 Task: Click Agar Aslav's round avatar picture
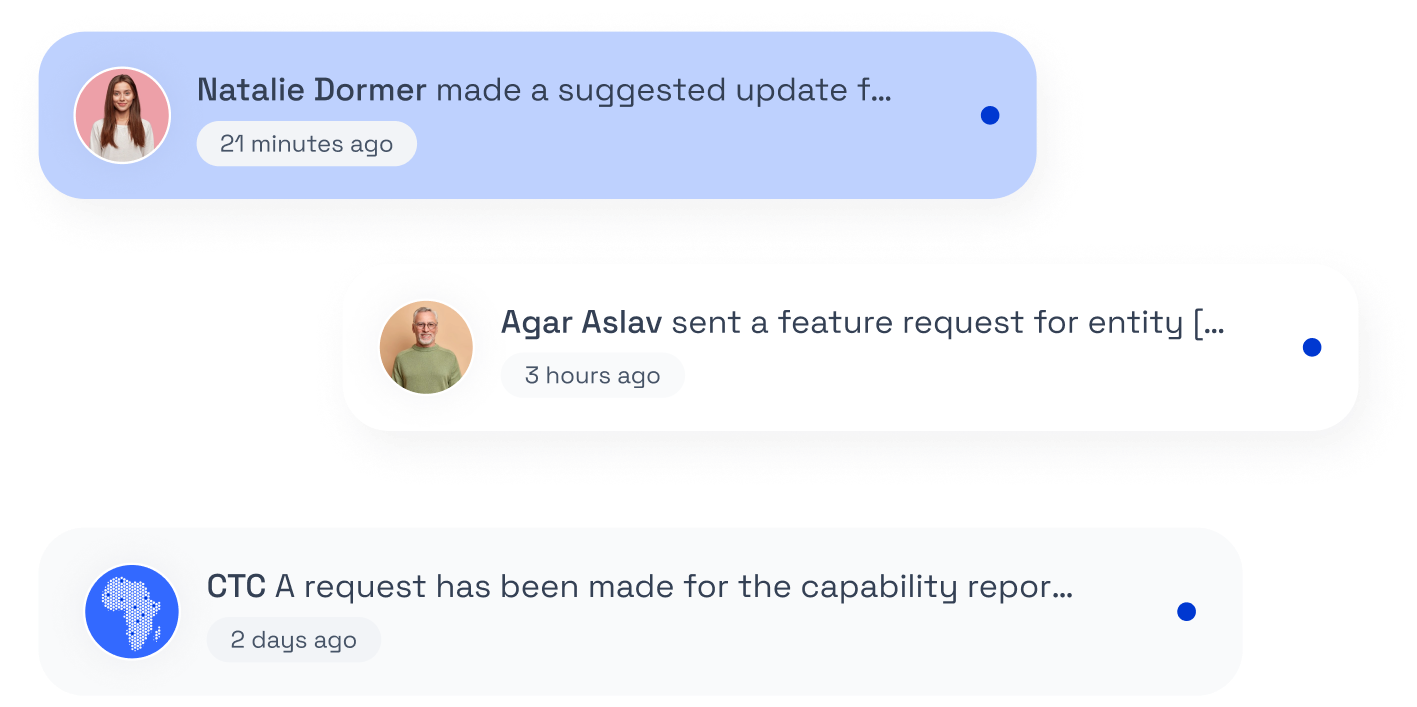(426, 347)
